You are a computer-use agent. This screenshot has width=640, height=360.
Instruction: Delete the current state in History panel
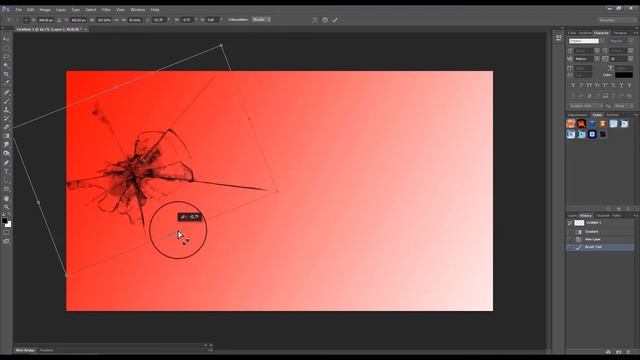tap(628, 352)
